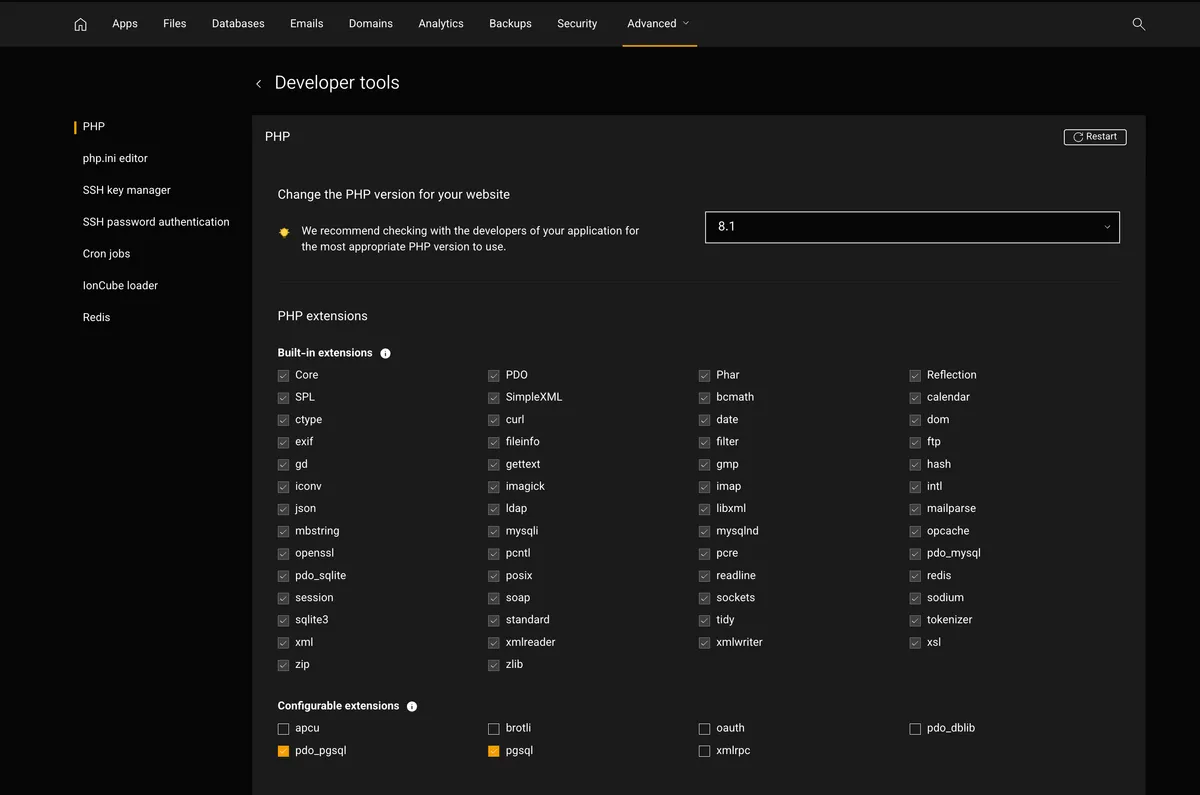Click the imagick extension checkbox

click(x=494, y=487)
